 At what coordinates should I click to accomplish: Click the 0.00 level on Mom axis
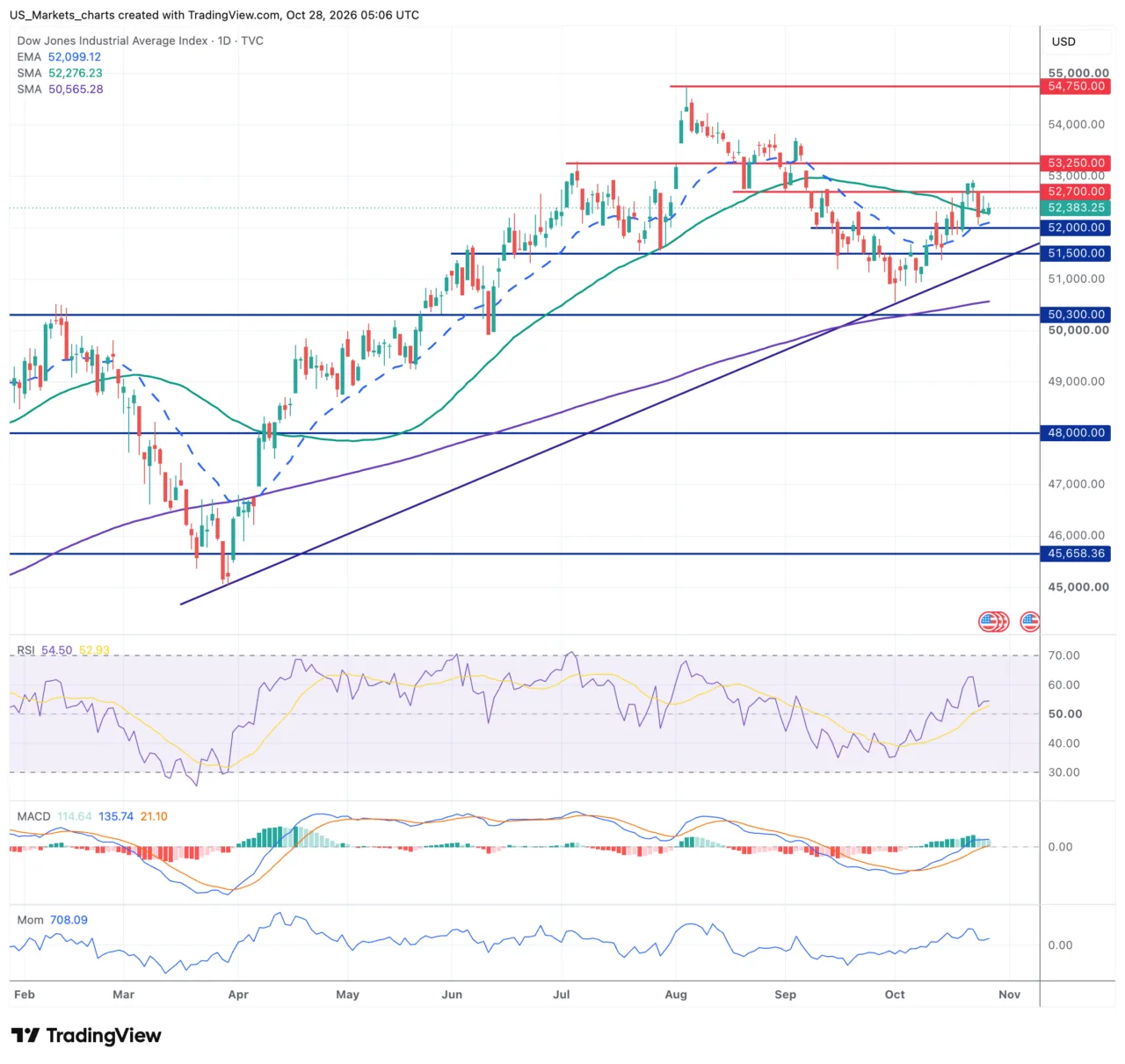1060,945
